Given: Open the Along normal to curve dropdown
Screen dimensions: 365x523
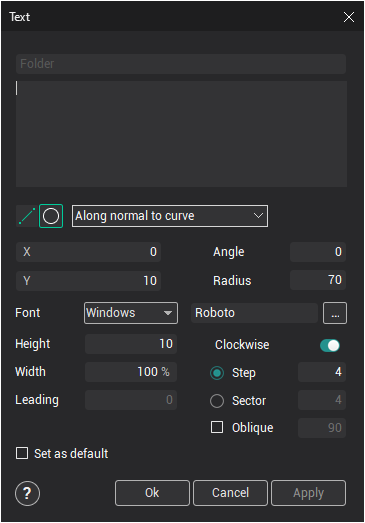Looking at the screenshot, I should pos(170,216).
